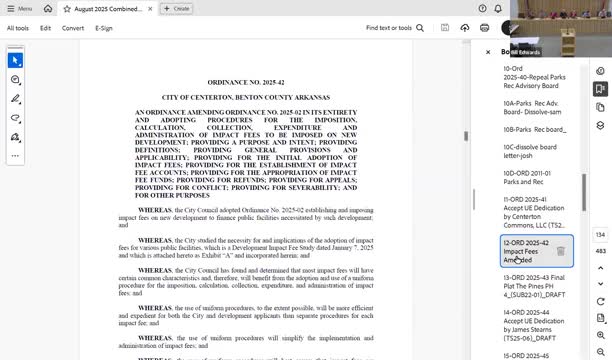612x360 pixels.
Task: Open bookmark 13-ORD 2025-43 Final Plat The Pines
Action: 534,286
